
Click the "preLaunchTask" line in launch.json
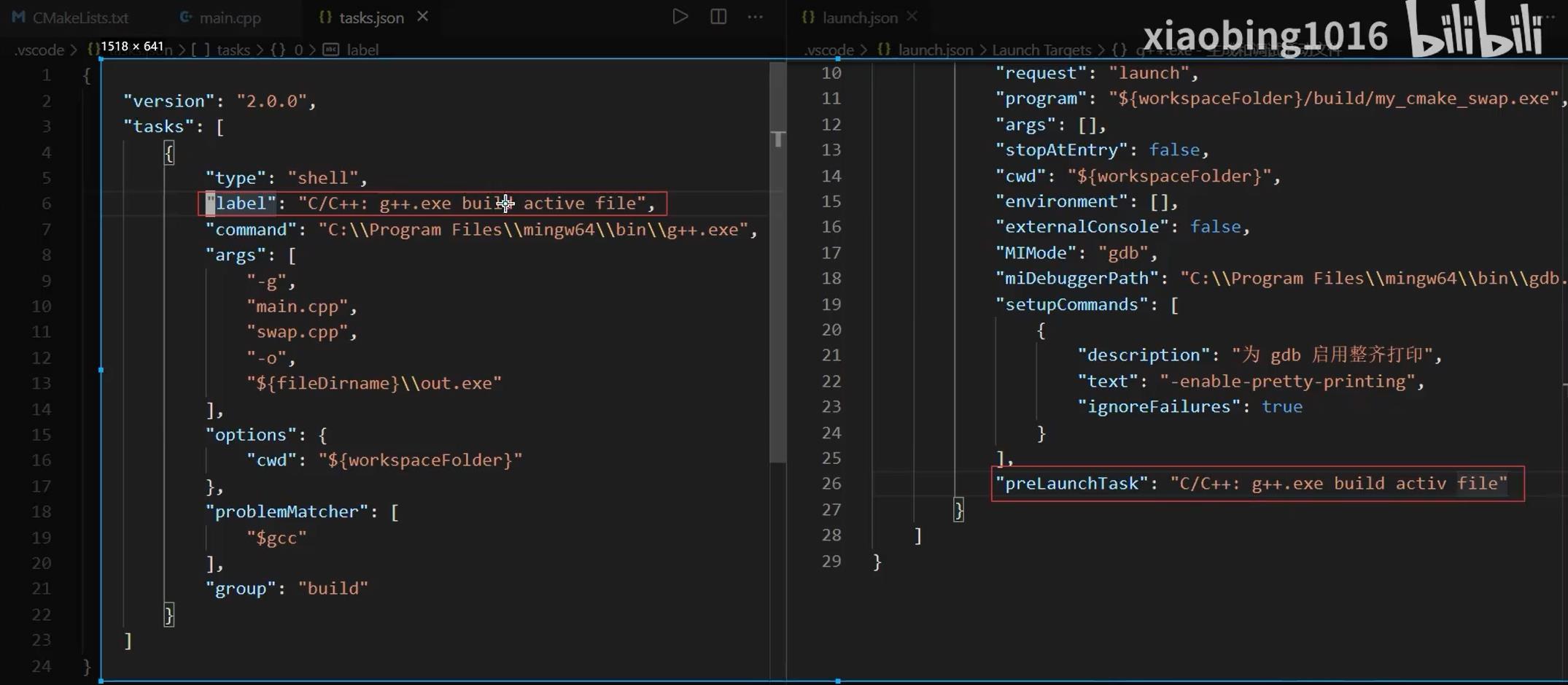[1251, 483]
